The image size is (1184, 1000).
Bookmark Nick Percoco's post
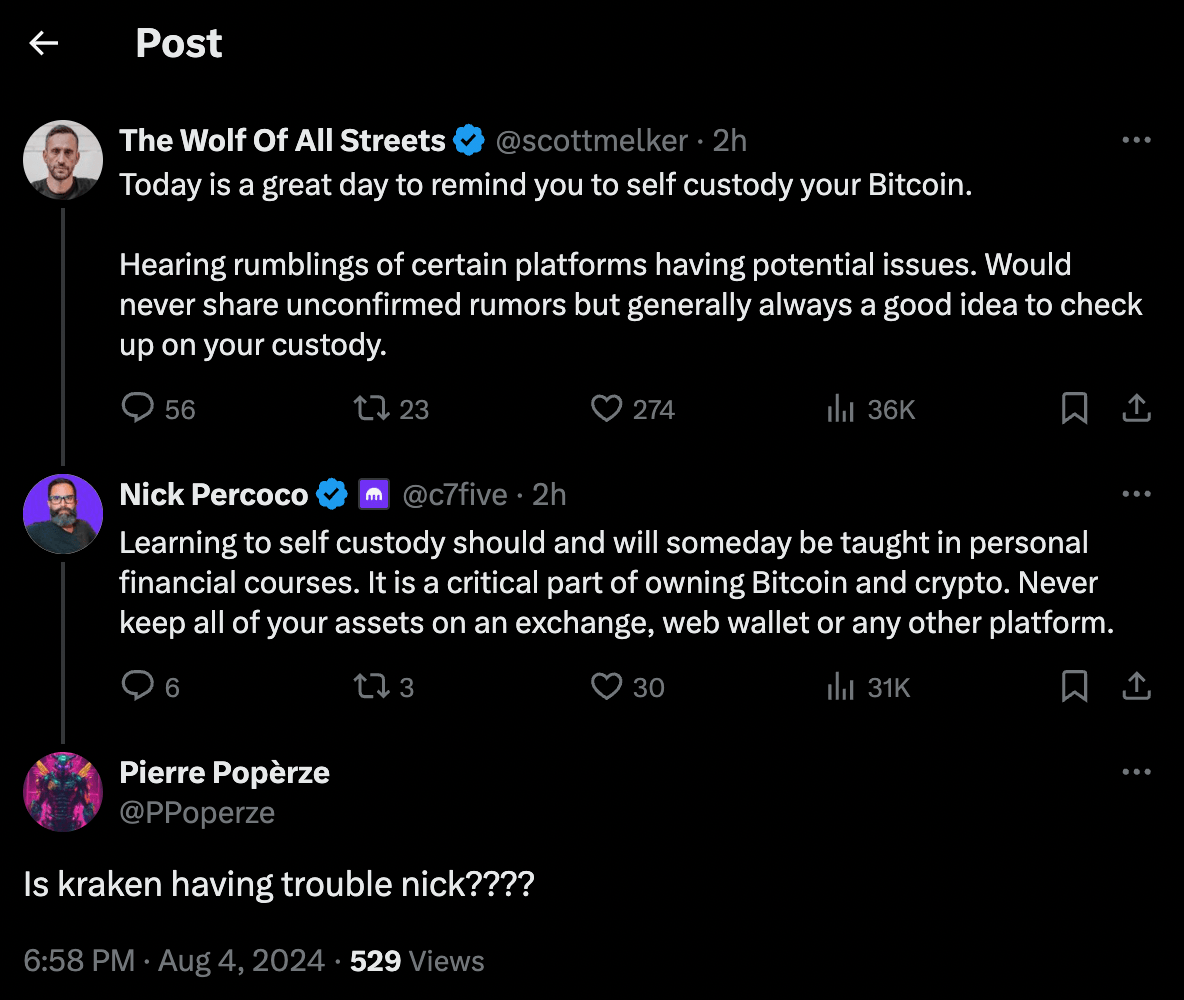click(x=1074, y=687)
